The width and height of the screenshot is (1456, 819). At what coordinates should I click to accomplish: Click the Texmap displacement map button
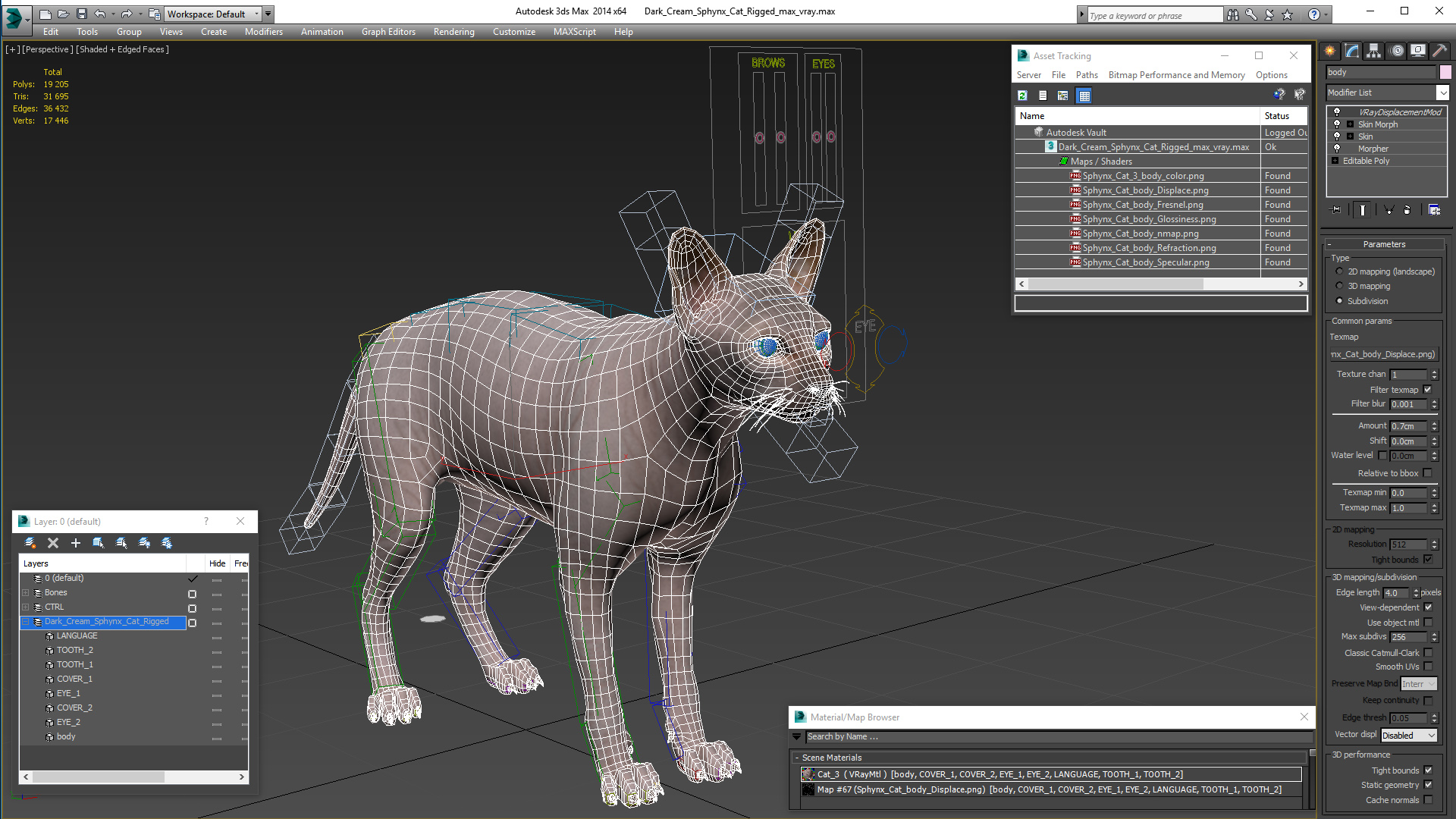[1384, 354]
